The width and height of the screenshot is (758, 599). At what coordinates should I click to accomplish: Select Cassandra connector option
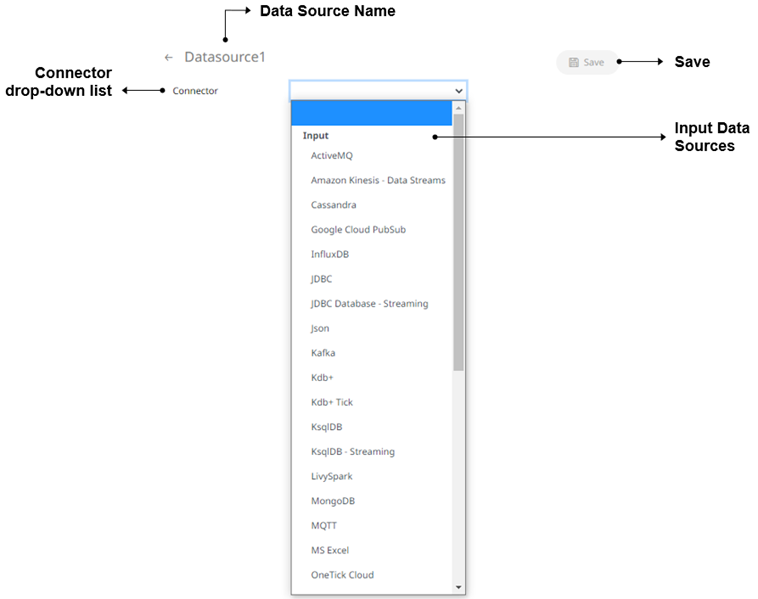point(335,205)
